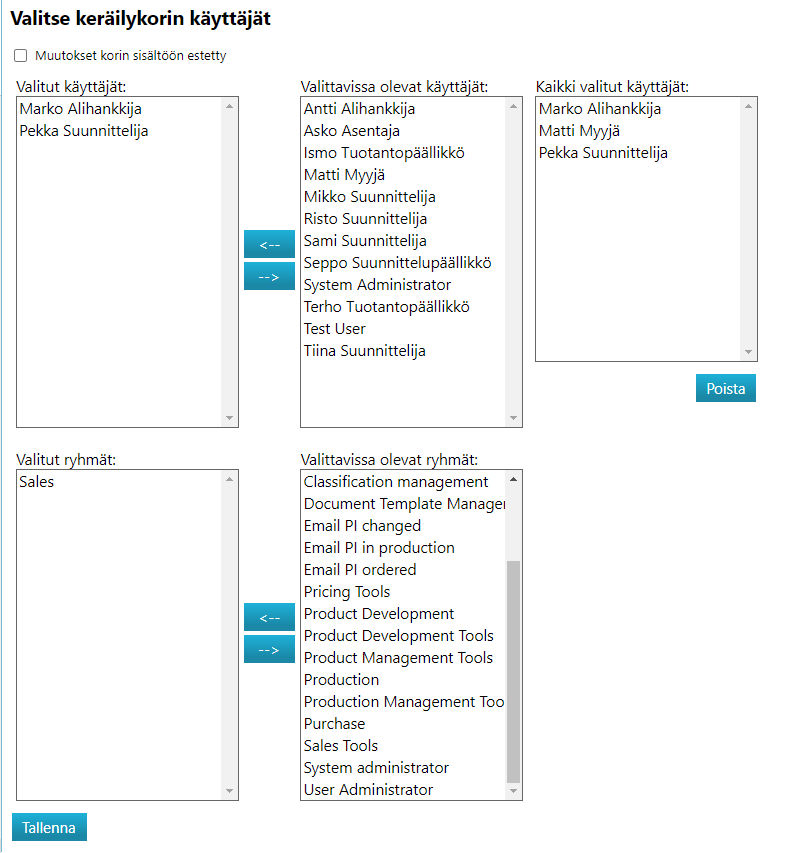Viewport: 807px width, 853px height.
Task: Select Sales in the Valitut ryhmät list
Action: click(x=36, y=482)
